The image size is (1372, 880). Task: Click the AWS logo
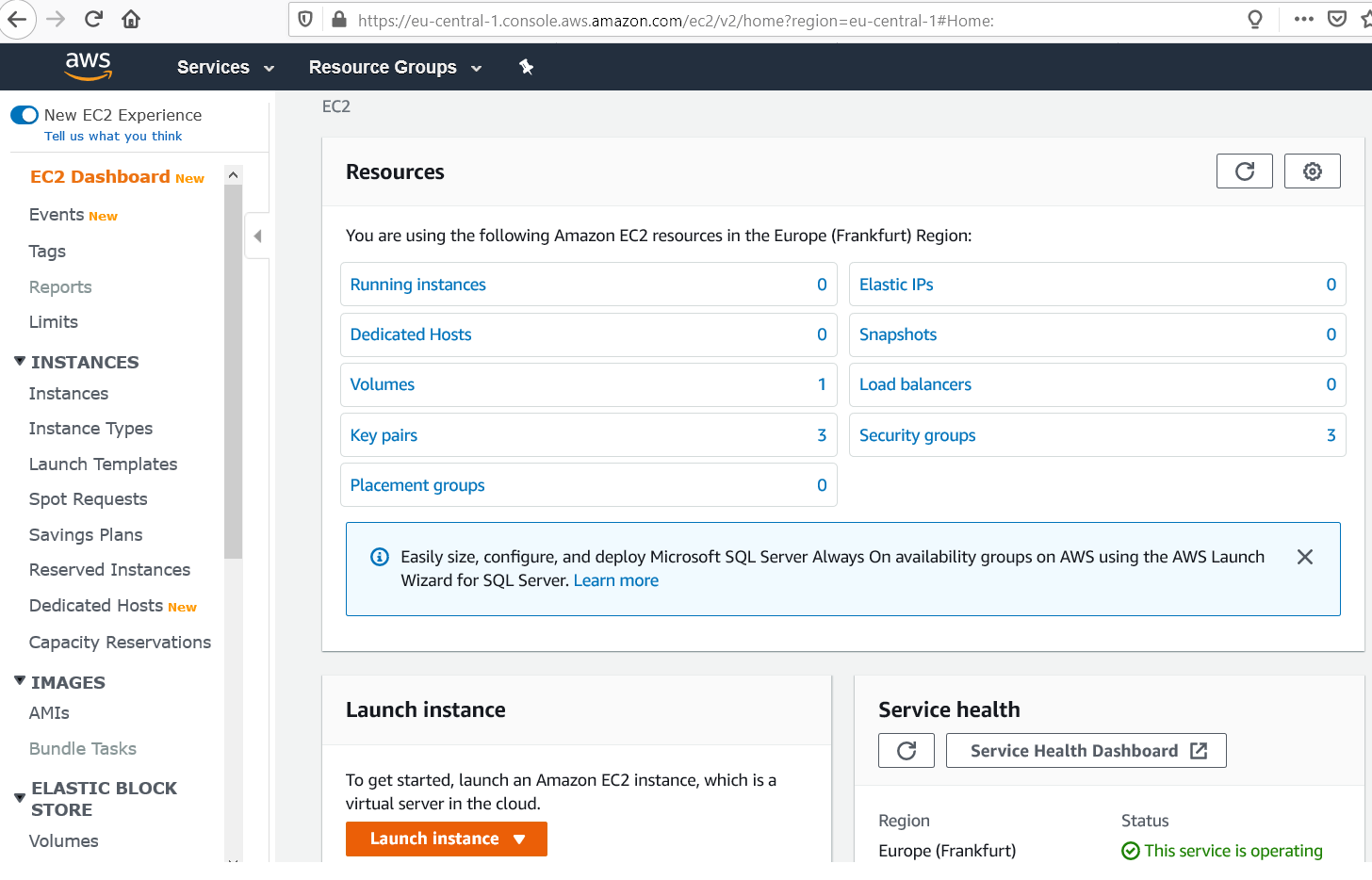89,66
